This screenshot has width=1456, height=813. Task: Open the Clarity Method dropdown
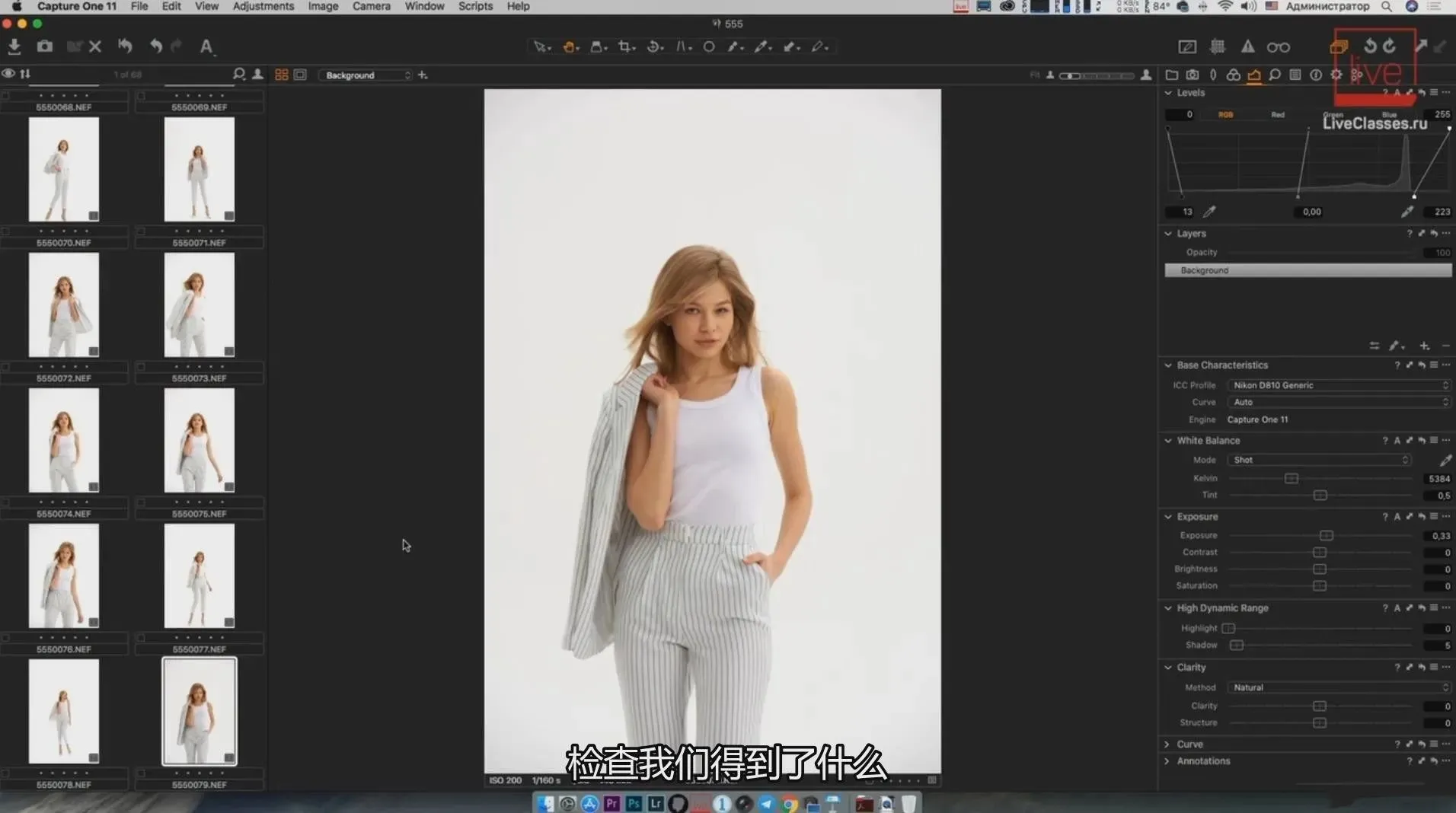(x=1339, y=687)
